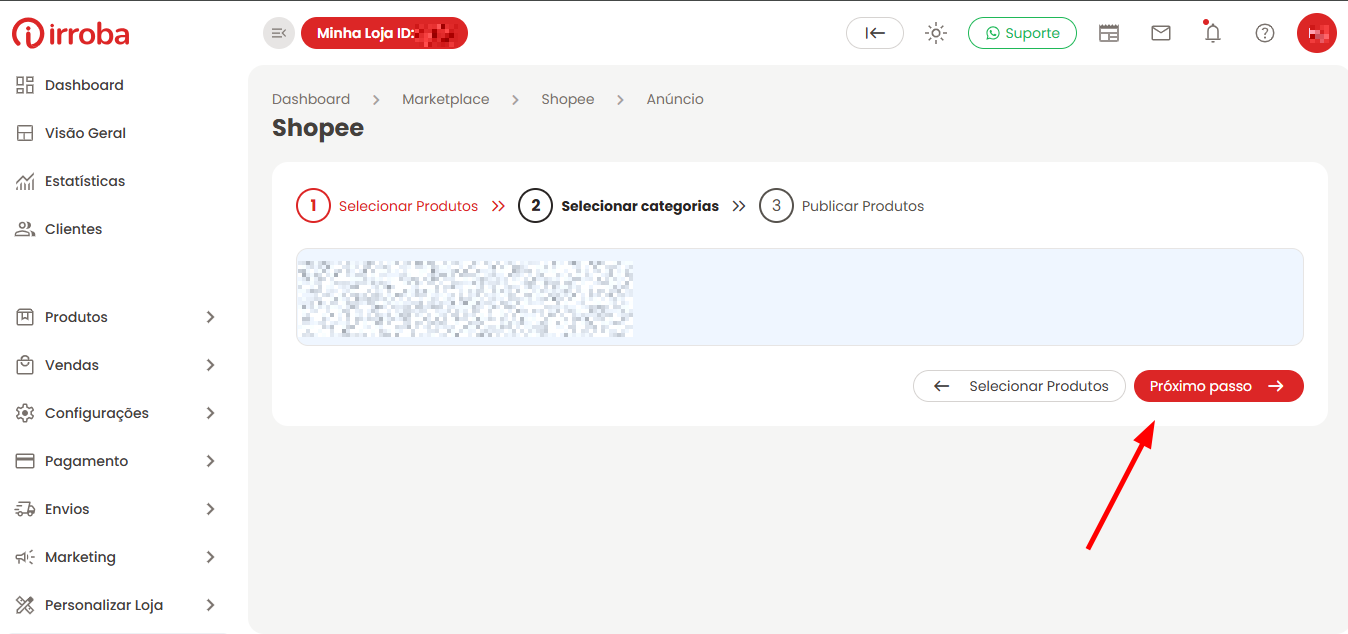This screenshot has width=1348, height=634.
Task: Click the irroba logo
Action: pos(71,33)
